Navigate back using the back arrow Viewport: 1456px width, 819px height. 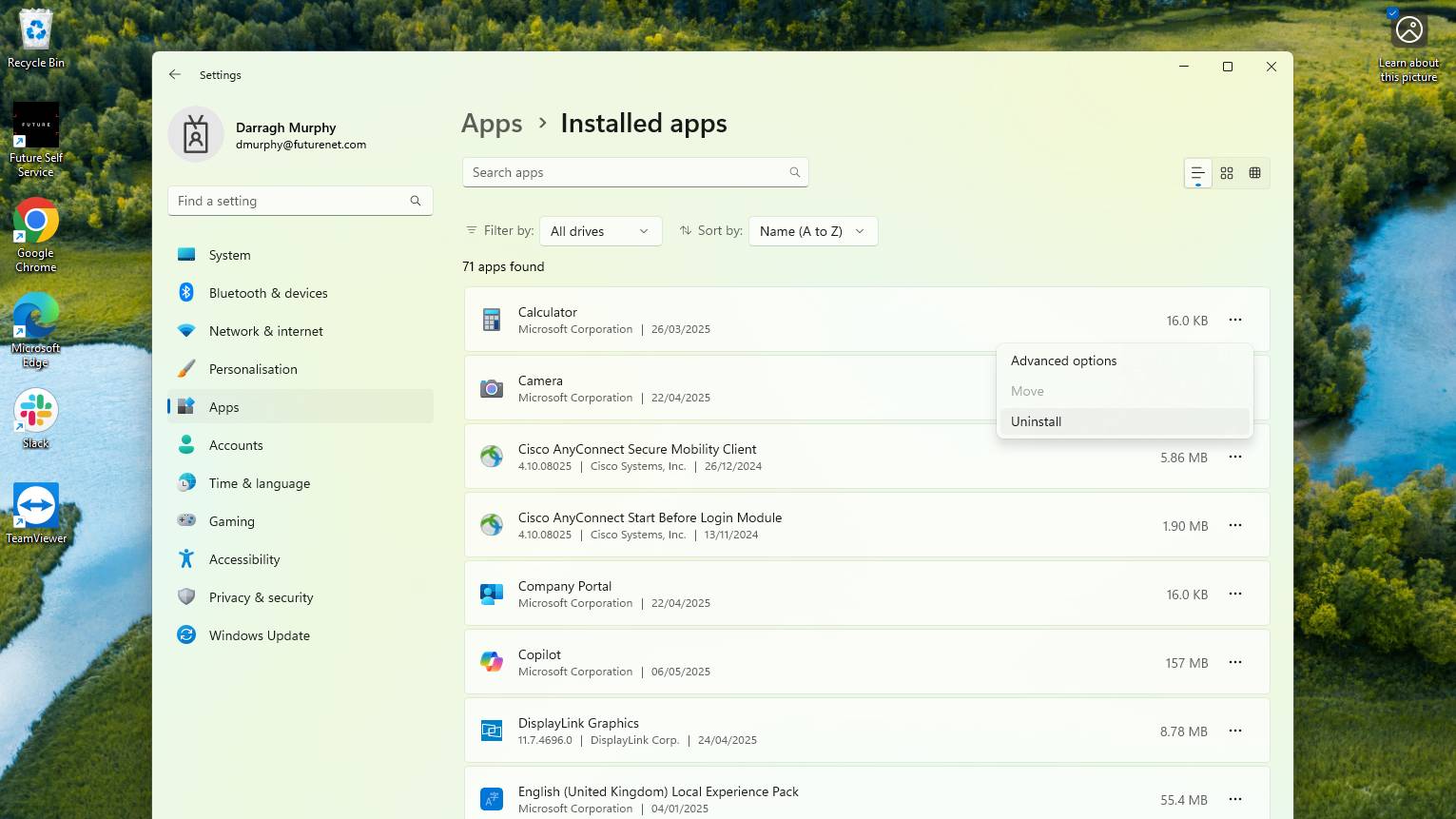pos(174,74)
